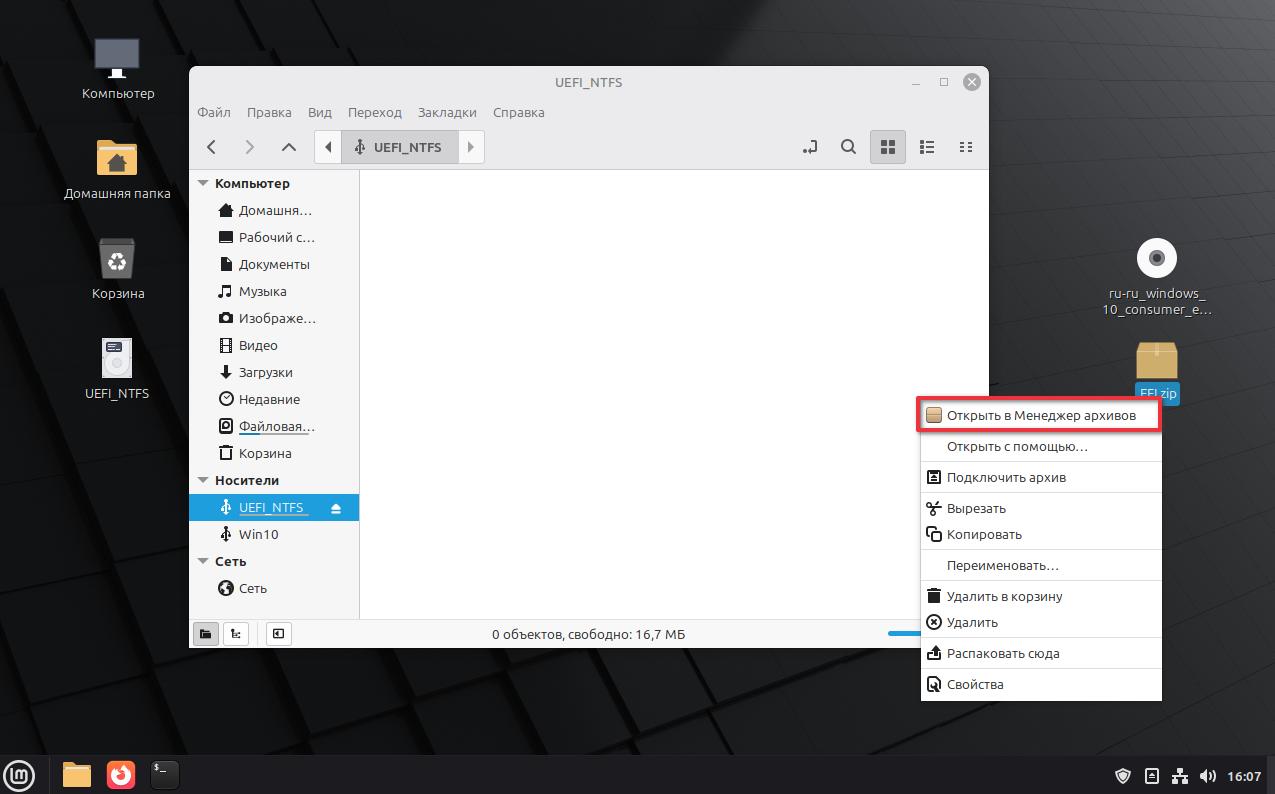
Task: Click the path bar left scroll arrow
Action: [328, 147]
